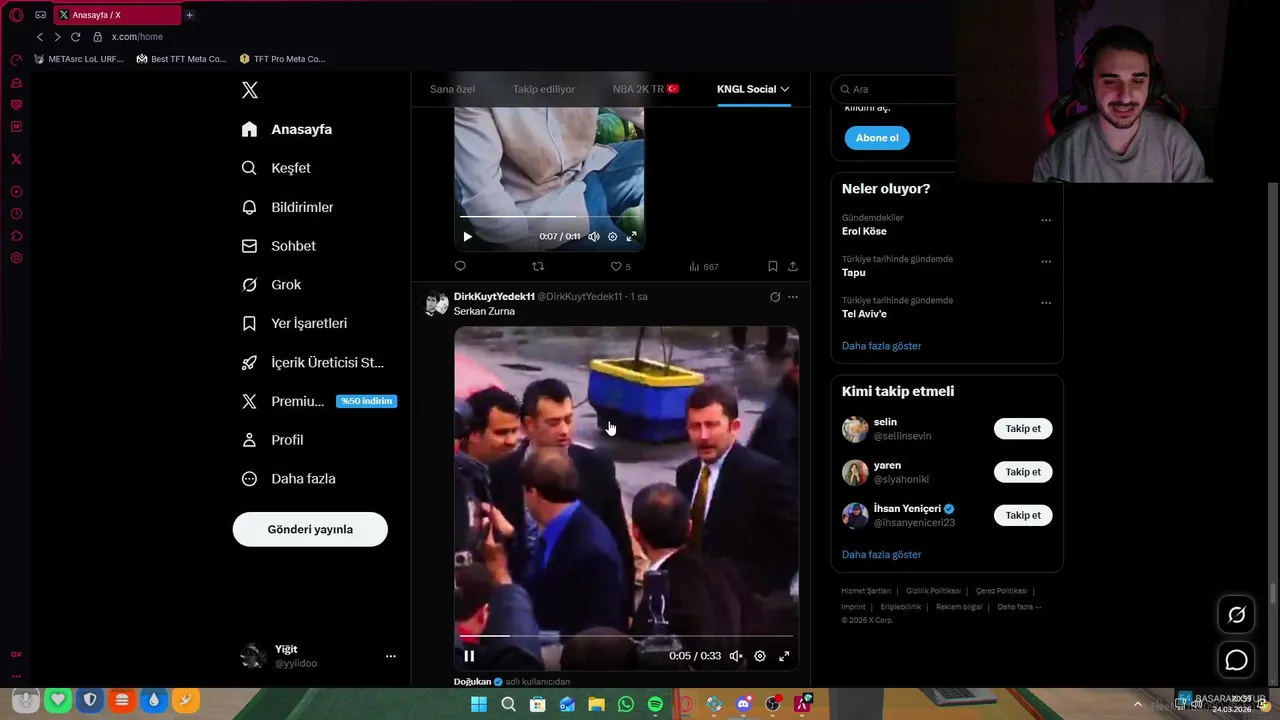Open Erol Köse trending topic
The width and height of the screenshot is (1280, 720).
tap(864, 231)
